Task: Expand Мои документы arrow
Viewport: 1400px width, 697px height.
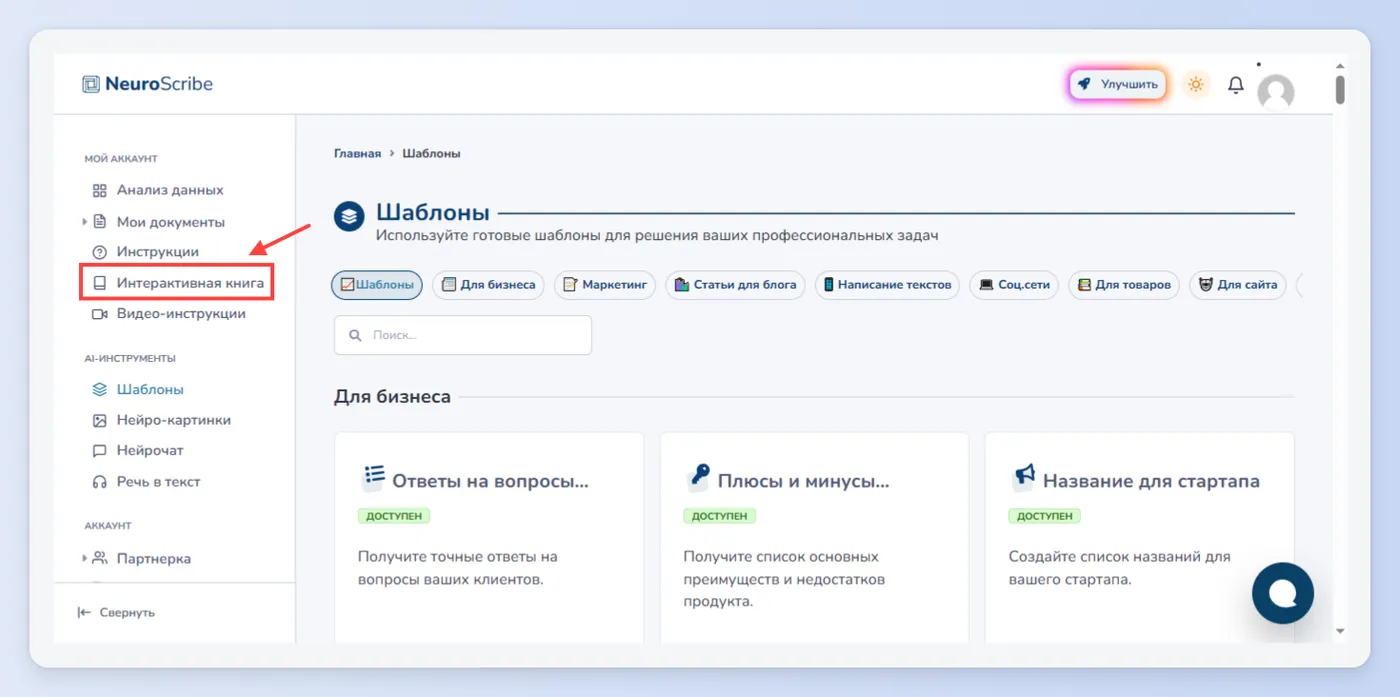Action: pyautogui.click(x=85, y=222)
